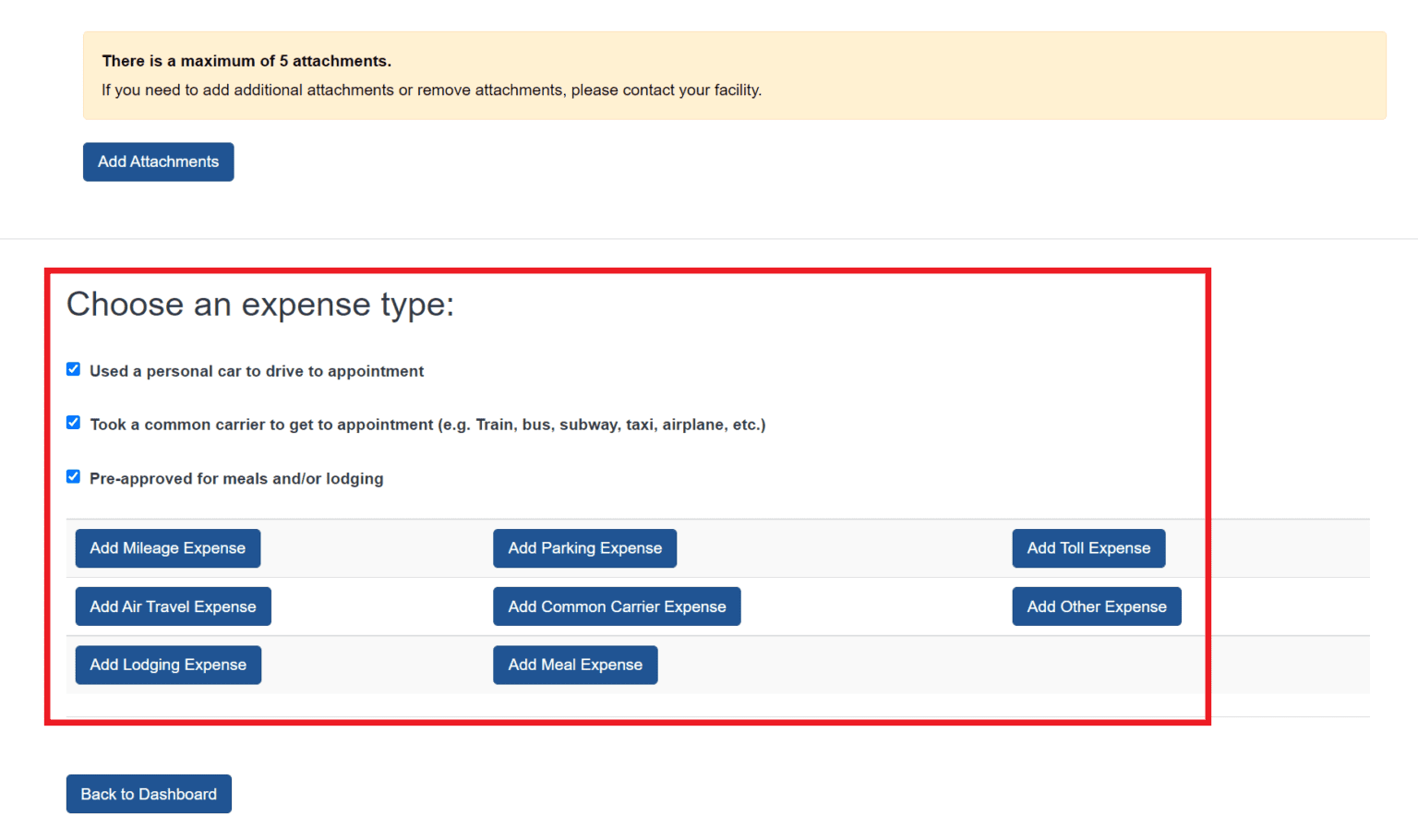
Task: Click Add Air Travel Expense
Action: click(173, 606)
